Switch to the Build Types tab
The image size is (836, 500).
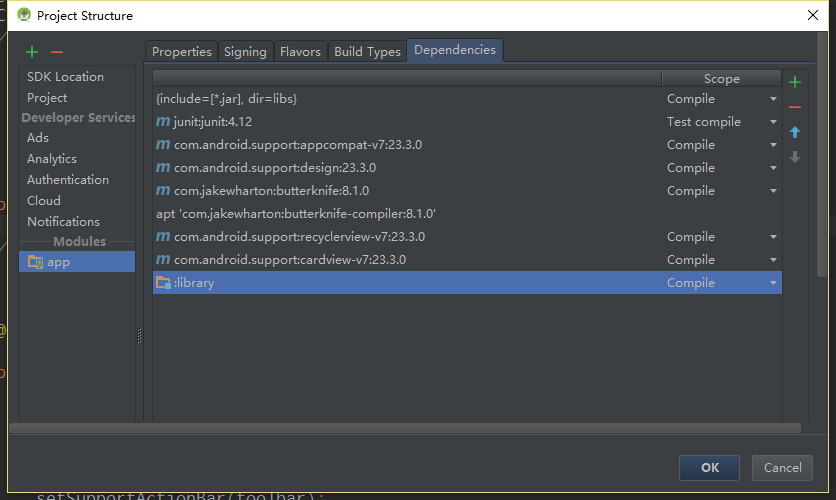[367, 52]
